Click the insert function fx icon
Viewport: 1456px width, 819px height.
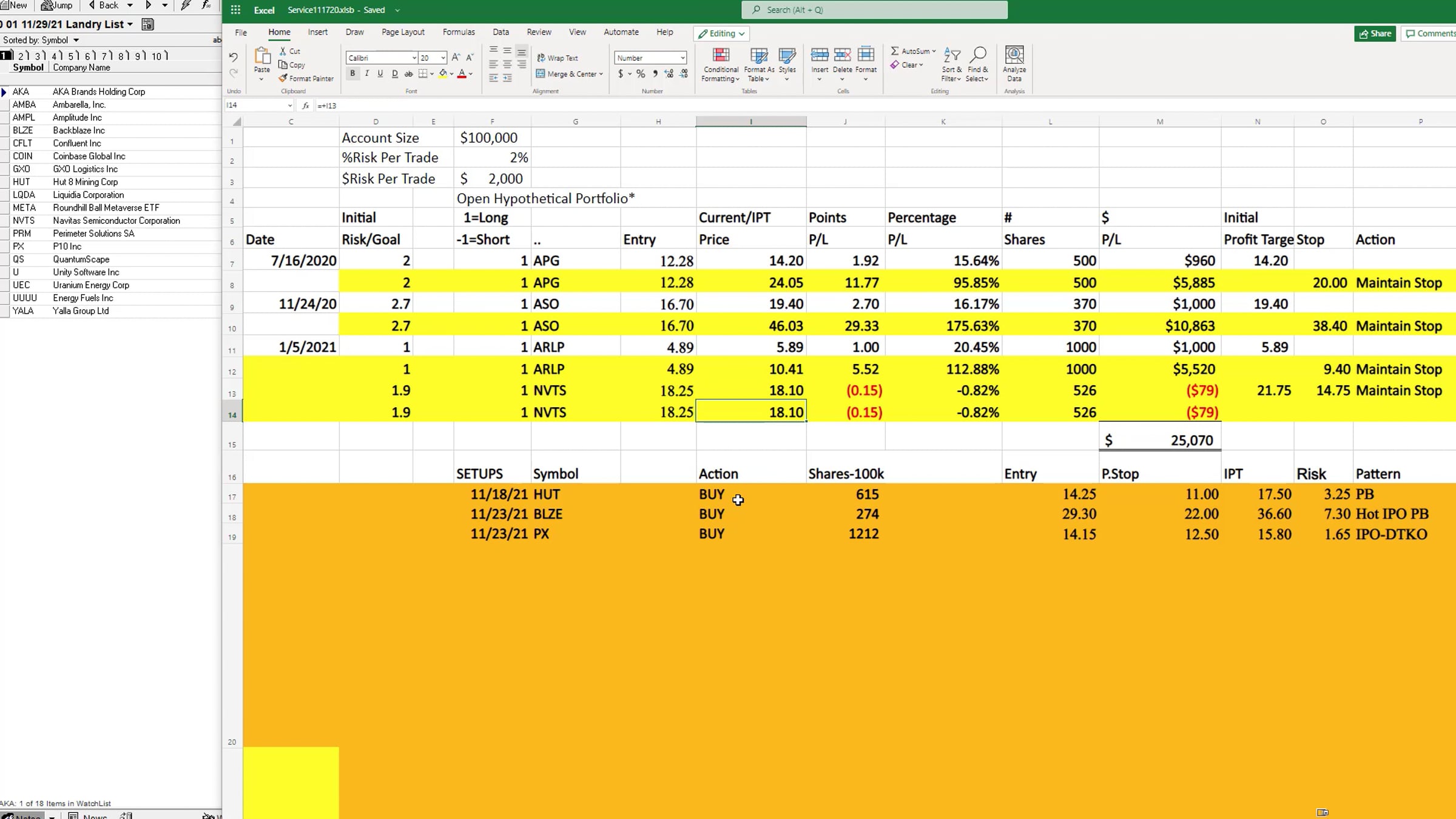[x=306, y=106]
